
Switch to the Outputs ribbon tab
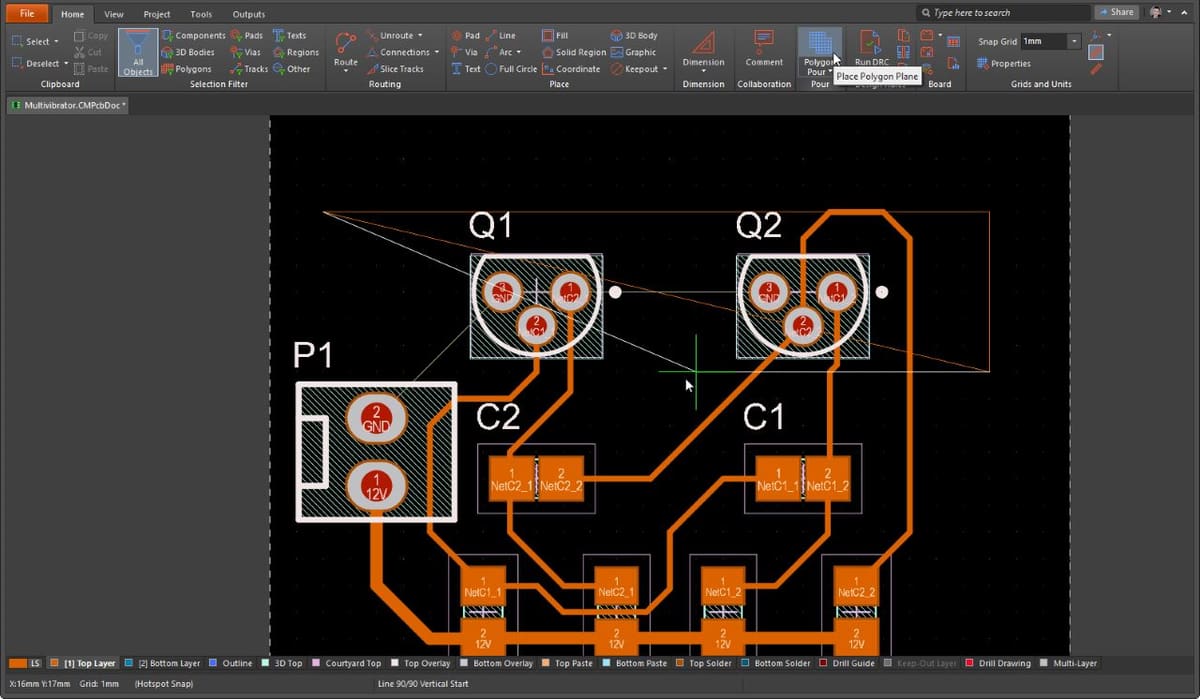tap(248, 14)
